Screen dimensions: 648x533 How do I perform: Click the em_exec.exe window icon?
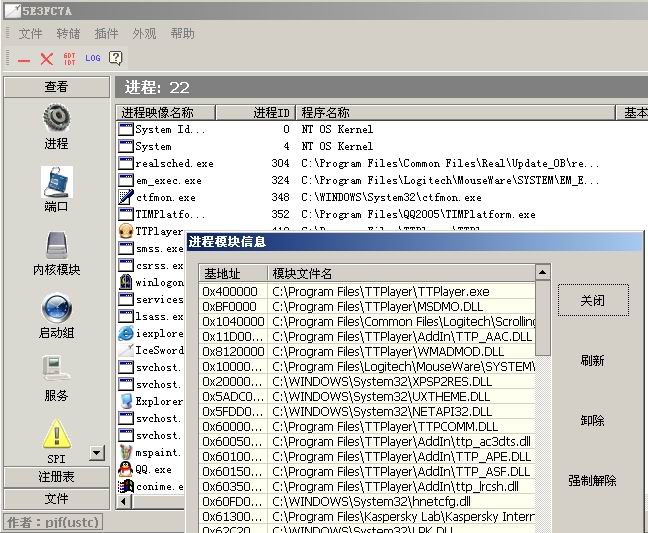pyautogui.click(x=126, y=180)
